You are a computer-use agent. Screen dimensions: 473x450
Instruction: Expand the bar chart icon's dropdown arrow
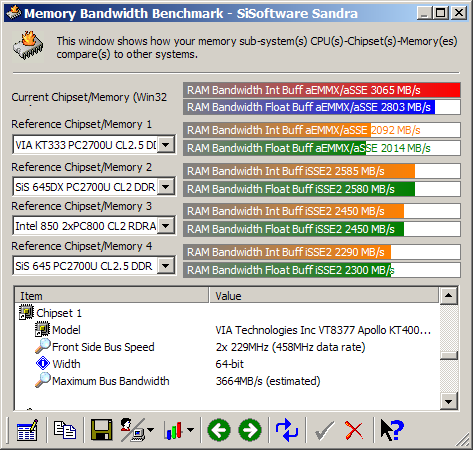click(190, 430)
